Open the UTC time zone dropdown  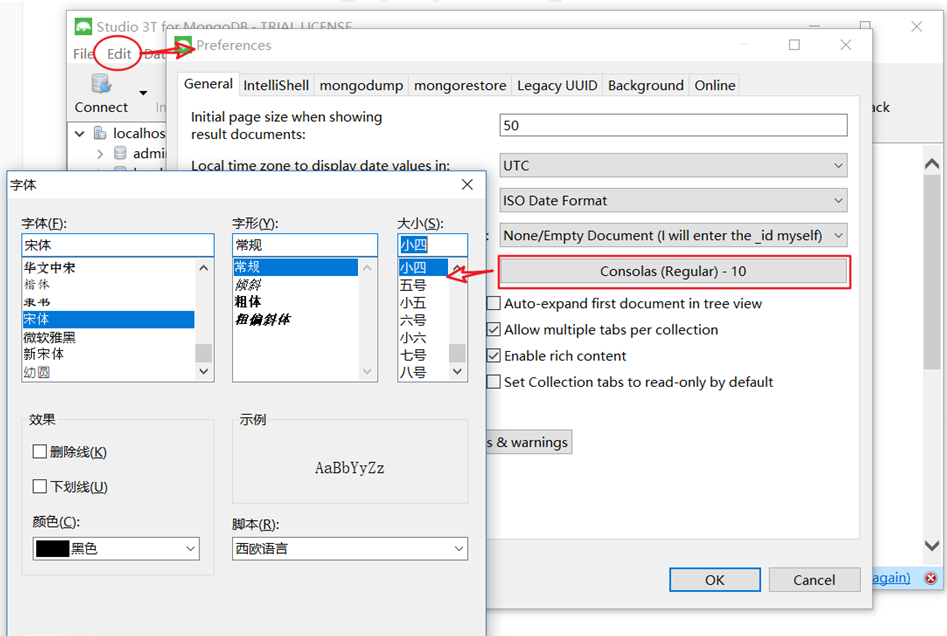pos(673,165)
